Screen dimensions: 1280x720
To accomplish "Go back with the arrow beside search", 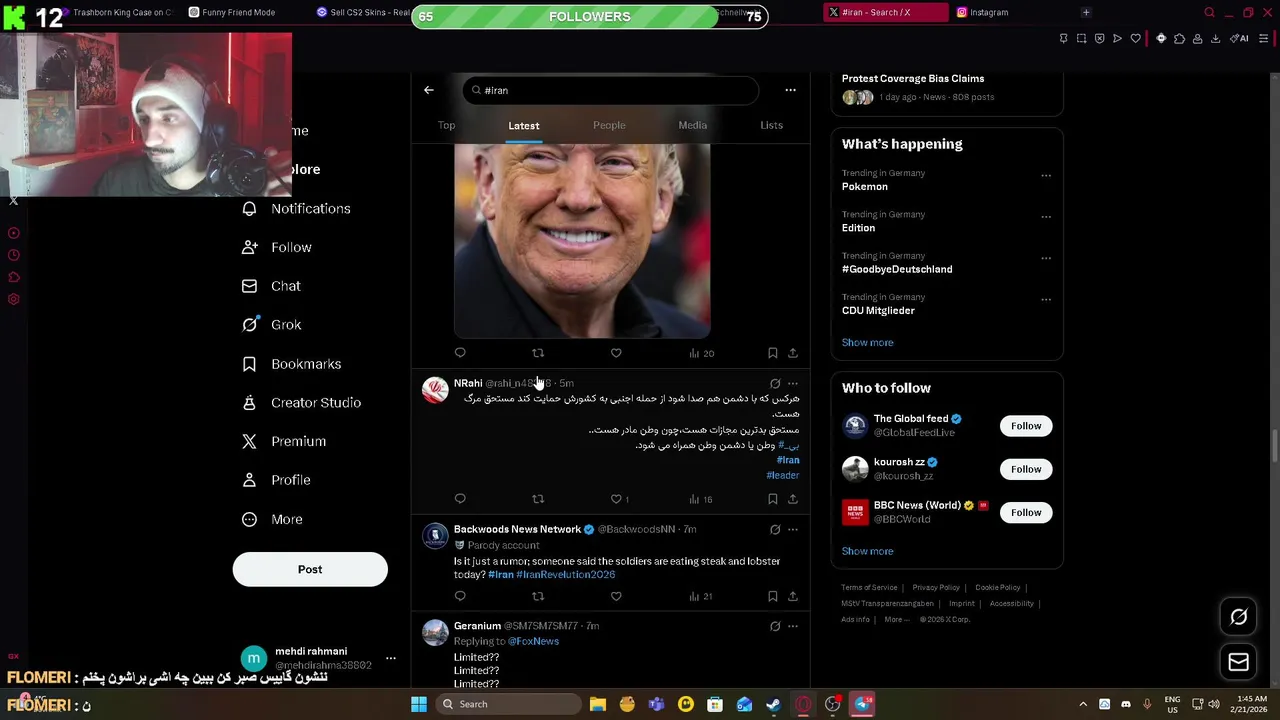I will (428, 90).
